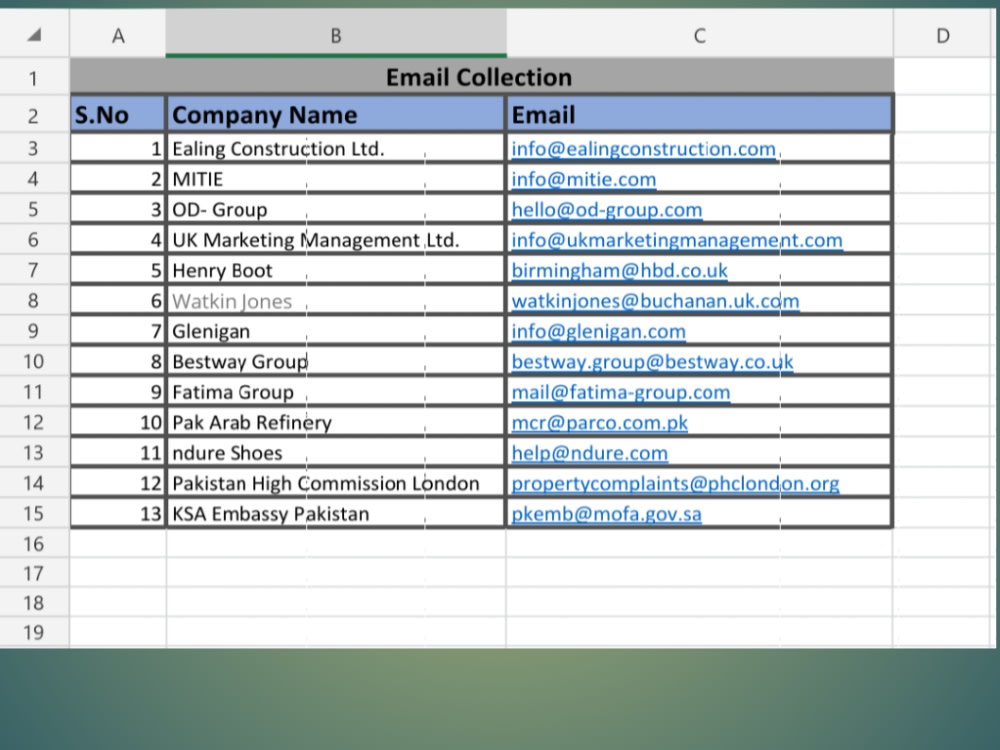Open the hello@od-group.com email link

(x=607, y=209)
